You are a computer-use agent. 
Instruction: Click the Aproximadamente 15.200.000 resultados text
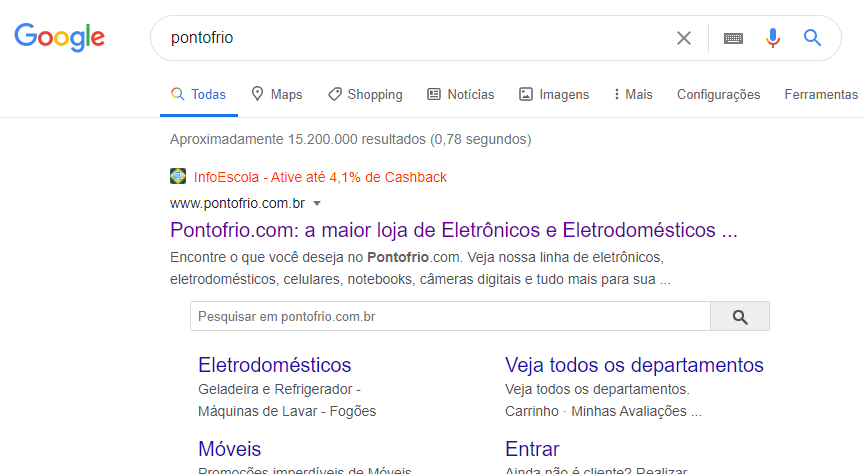tap(350, 139)
